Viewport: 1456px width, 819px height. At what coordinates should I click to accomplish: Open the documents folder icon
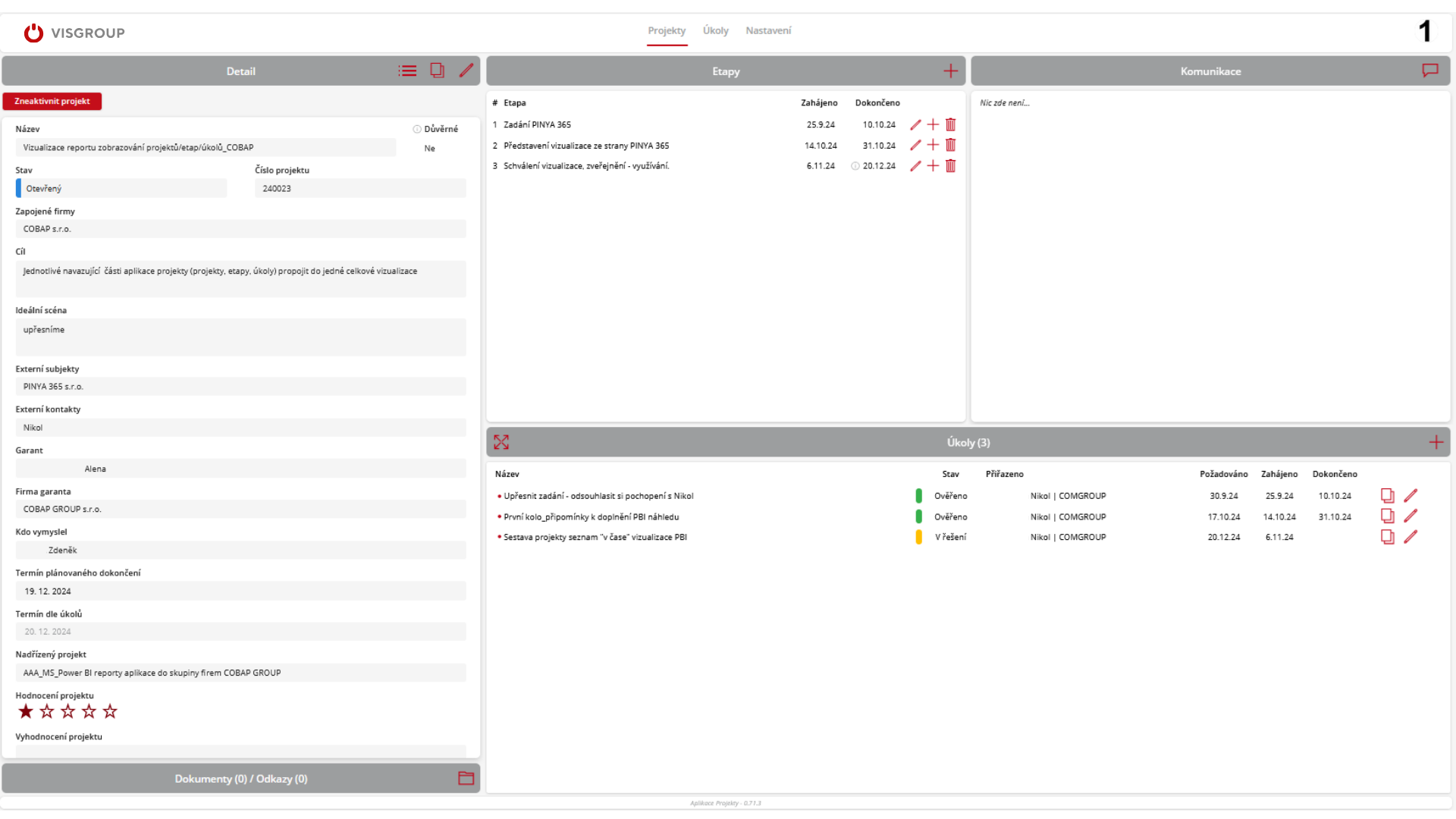[x=466, y=779]
